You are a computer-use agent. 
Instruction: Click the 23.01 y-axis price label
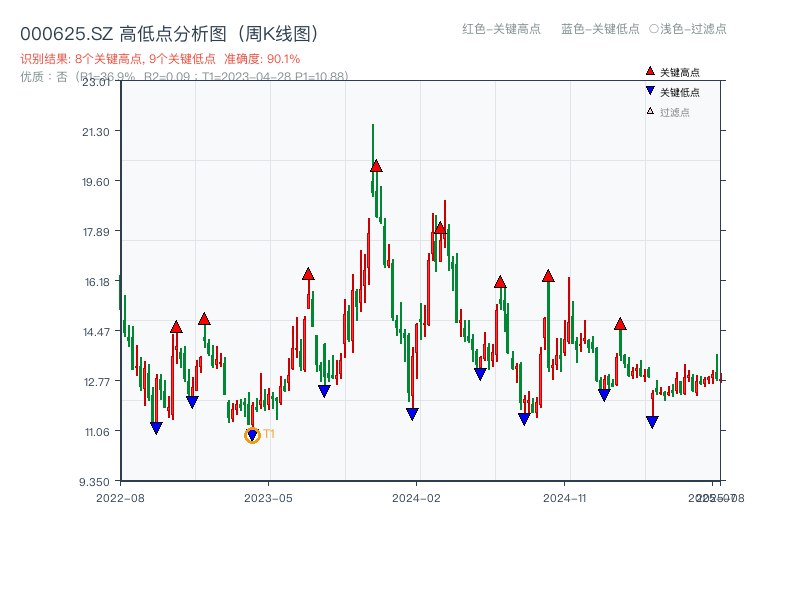coord(93,85)
